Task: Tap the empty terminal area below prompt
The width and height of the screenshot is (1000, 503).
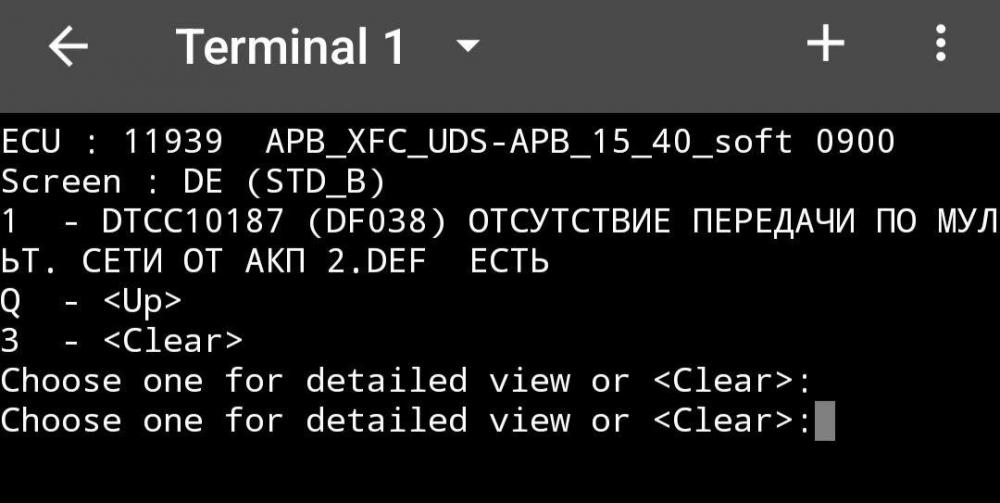Action: click(500, 473)
